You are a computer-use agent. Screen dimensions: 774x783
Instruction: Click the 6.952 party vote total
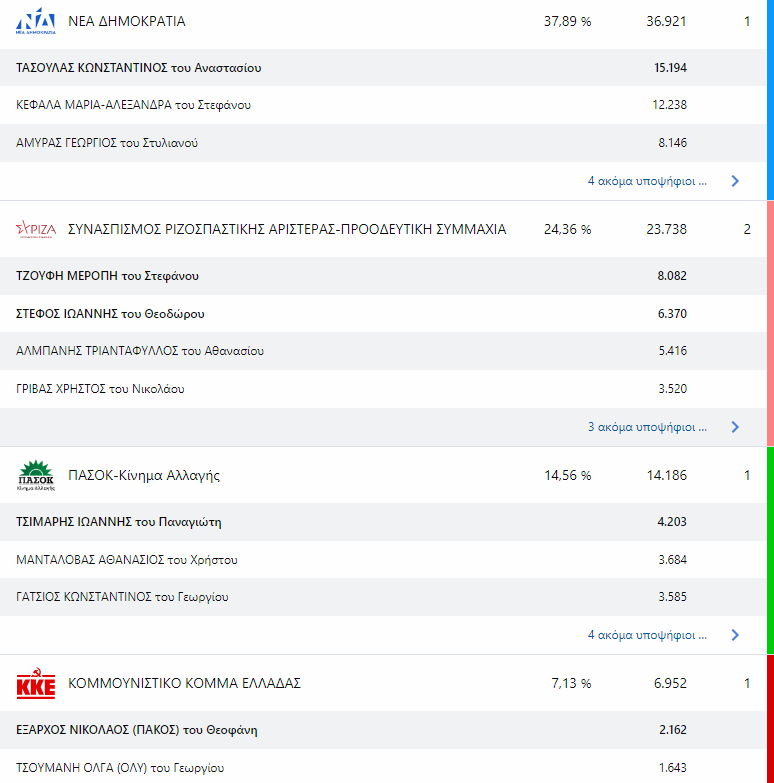(x=671, y=683)
